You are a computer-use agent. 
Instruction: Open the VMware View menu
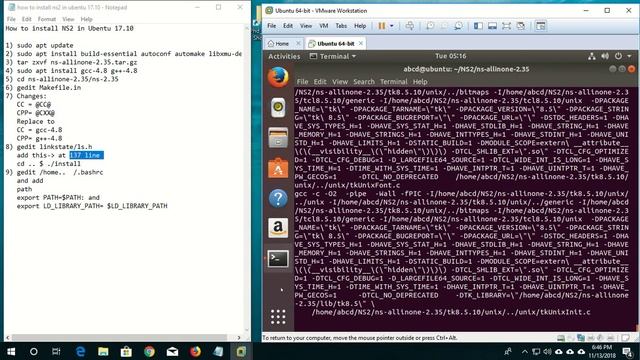click(x=306, y=26)
